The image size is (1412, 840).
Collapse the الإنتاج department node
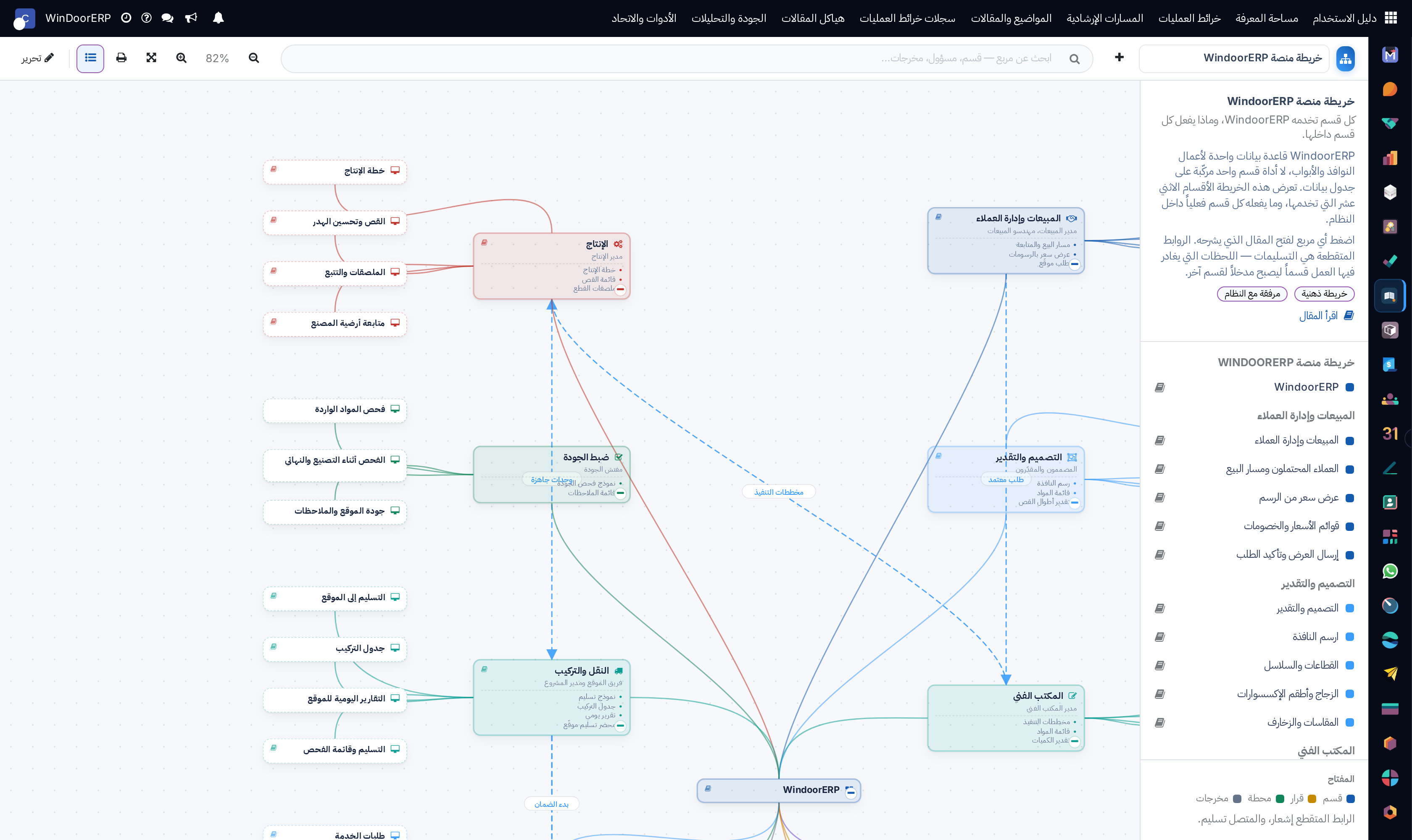click(621, 289)
